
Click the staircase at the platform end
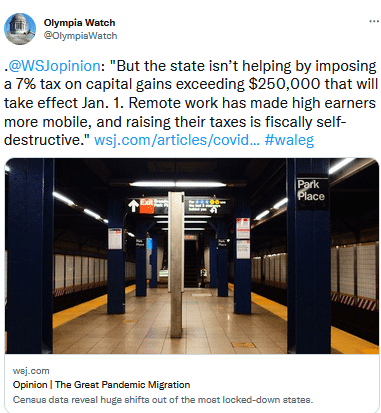coord(191,262)
